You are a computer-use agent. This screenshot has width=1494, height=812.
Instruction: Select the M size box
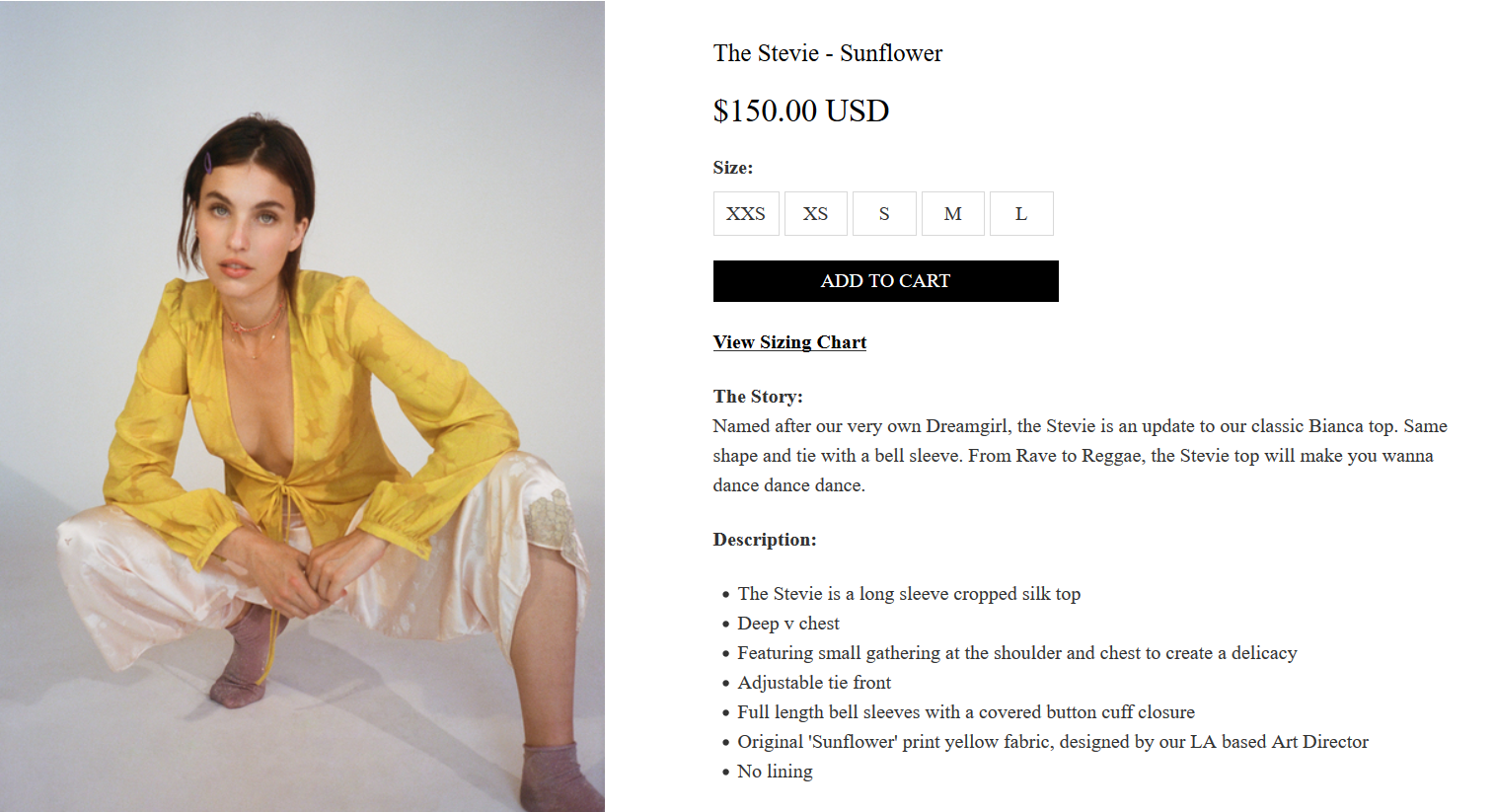(x=952, y=213)
